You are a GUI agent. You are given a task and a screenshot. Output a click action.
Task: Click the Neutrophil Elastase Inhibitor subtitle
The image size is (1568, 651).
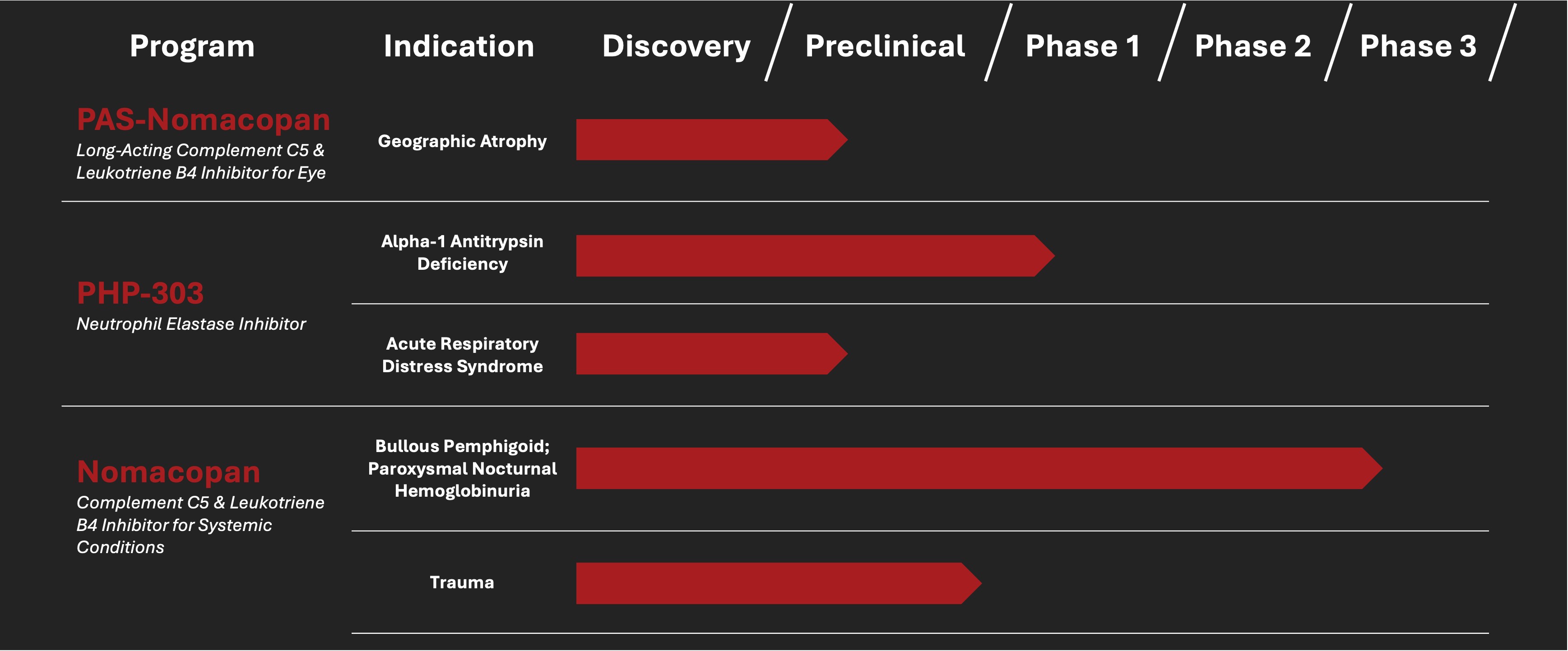tap(190, 323)
